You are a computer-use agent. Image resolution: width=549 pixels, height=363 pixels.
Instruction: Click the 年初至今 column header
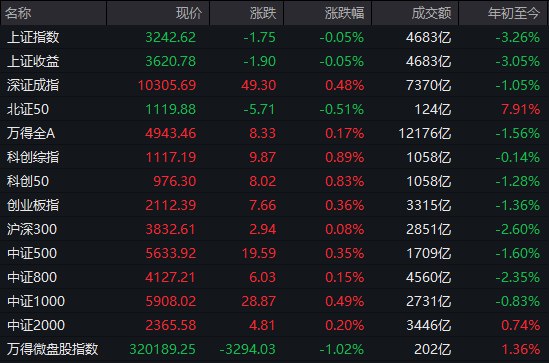pos(503,13)
